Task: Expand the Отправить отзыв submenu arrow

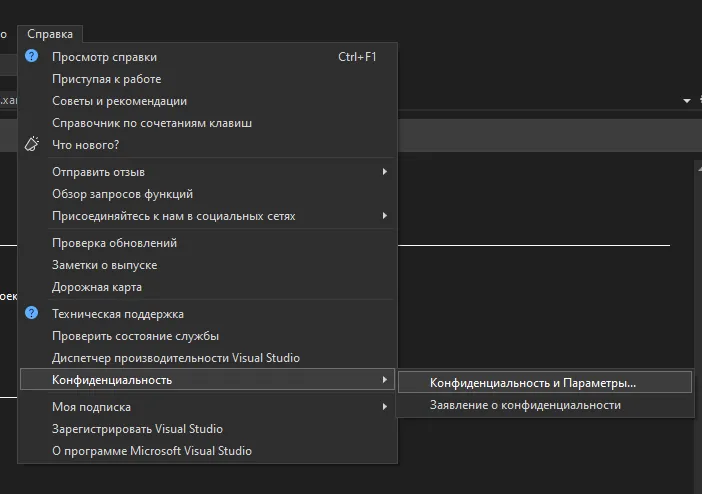Action: point(385,172)
